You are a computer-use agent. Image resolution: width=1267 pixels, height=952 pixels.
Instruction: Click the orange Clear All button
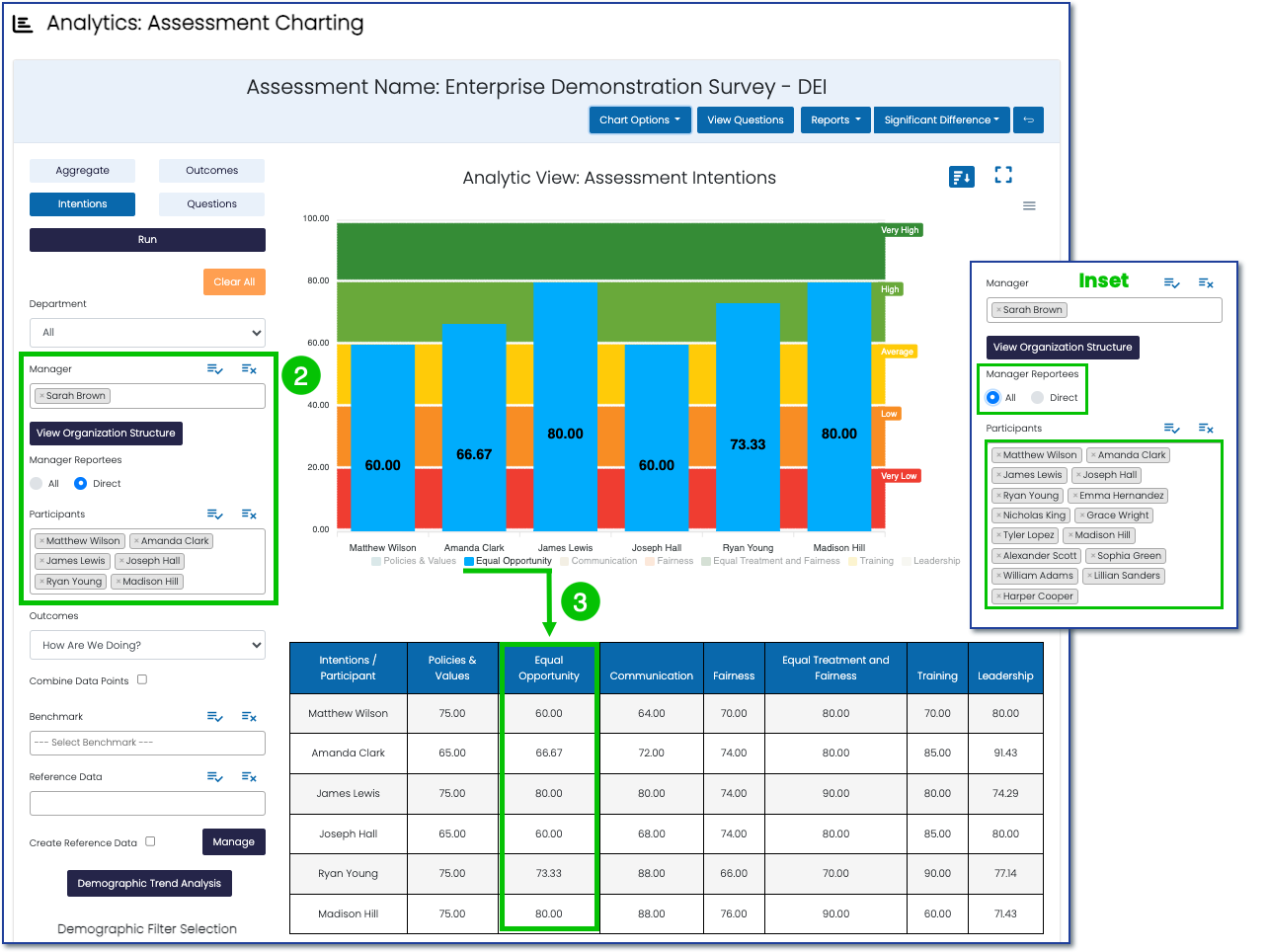point(234,281)
